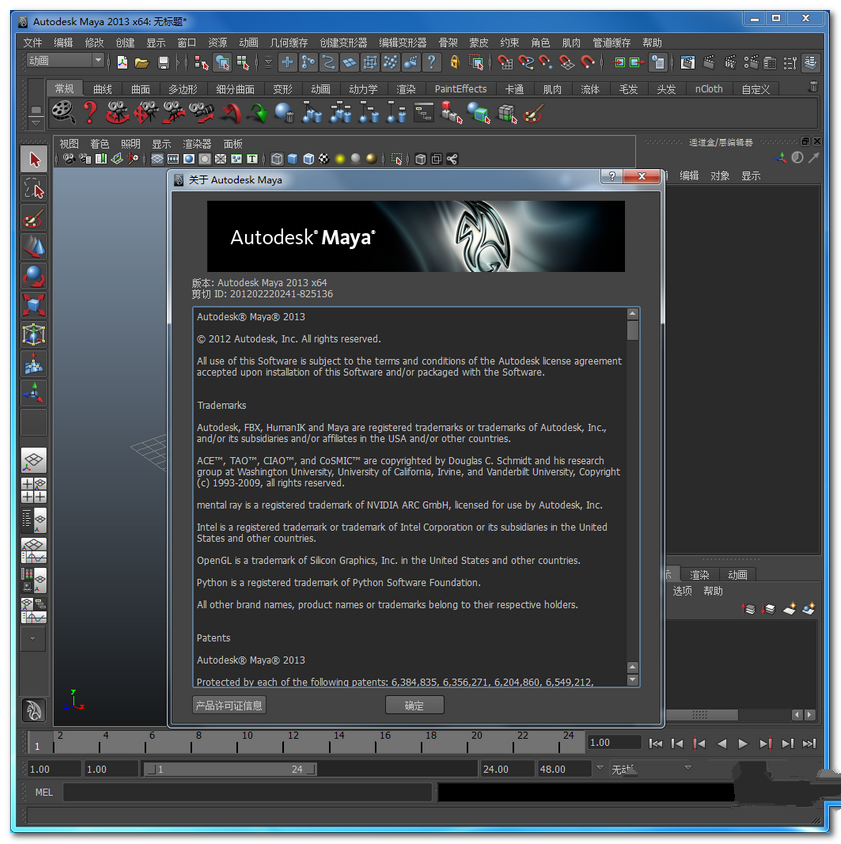Click the playback end time field 24.00
The height and width of the screenshot is (844, 841).
(506, 769)
